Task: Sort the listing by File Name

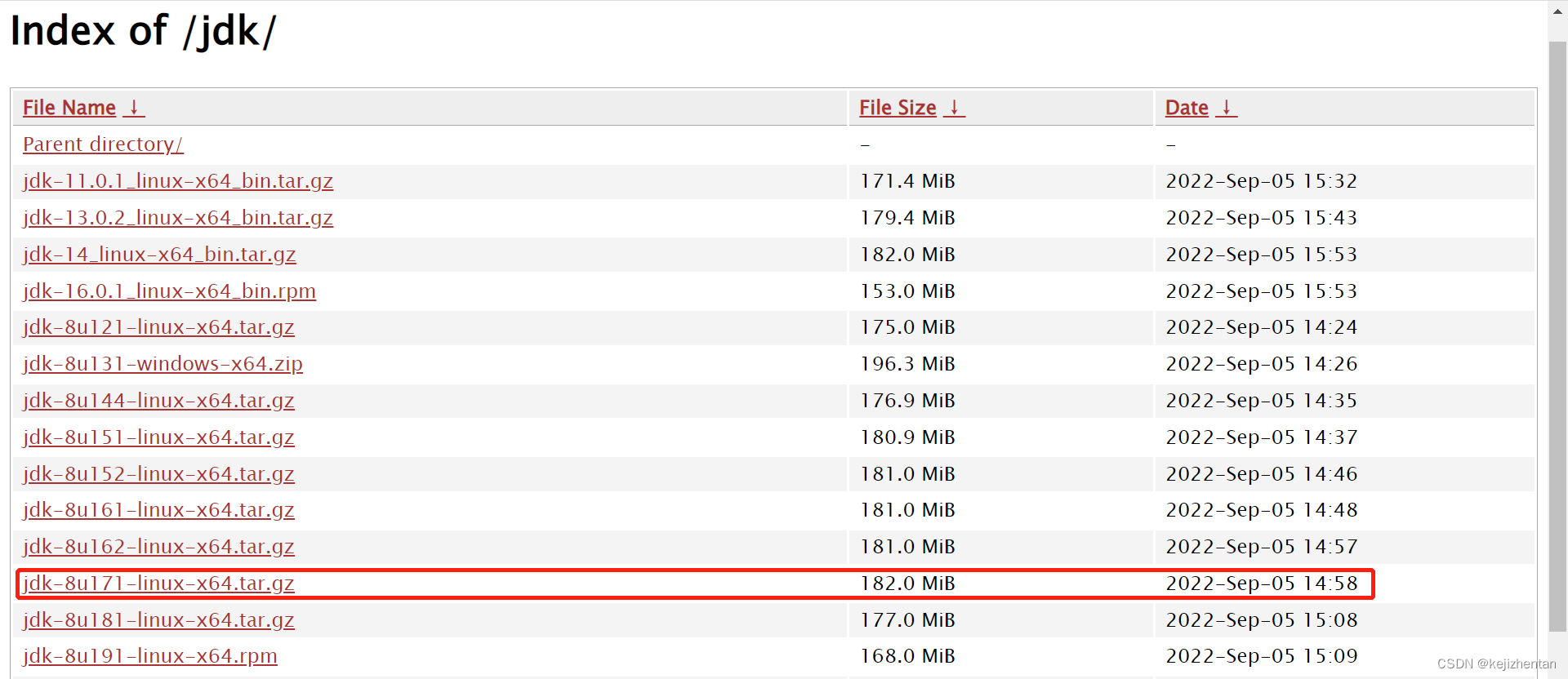Action: [69, 108]
